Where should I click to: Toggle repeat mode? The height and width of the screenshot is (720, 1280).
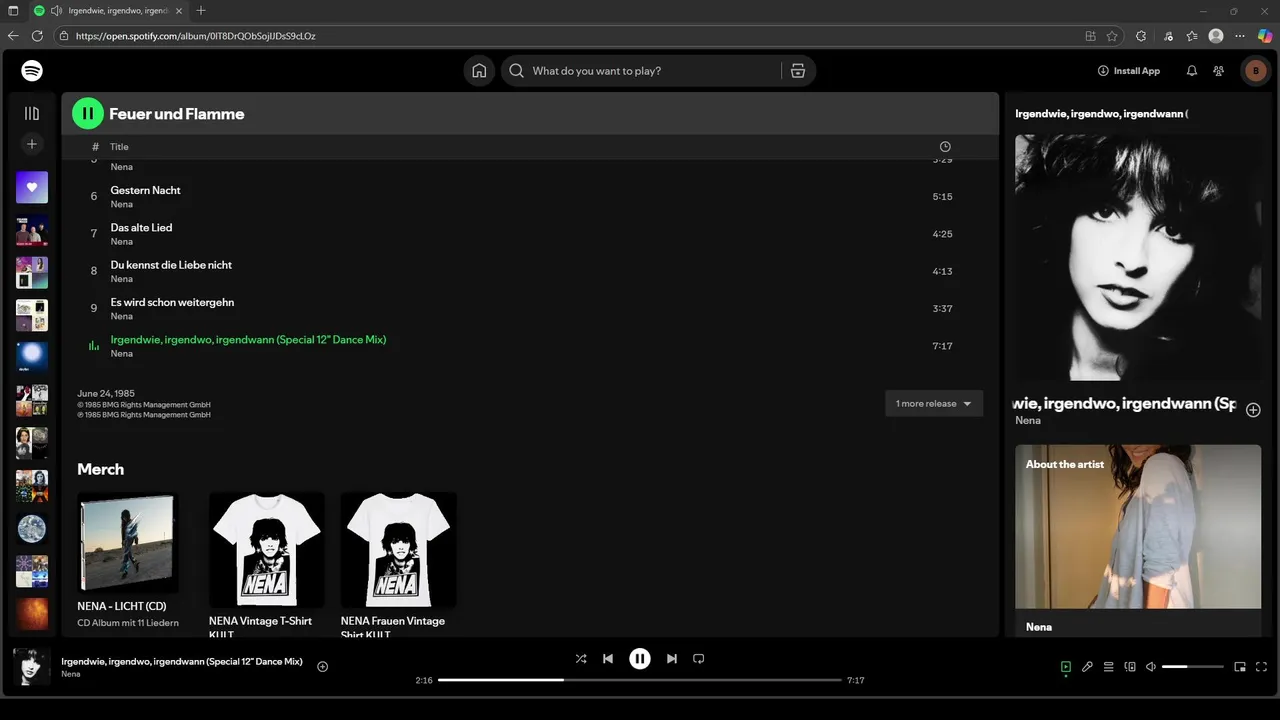pyautogui.click(x=699, y=659)
